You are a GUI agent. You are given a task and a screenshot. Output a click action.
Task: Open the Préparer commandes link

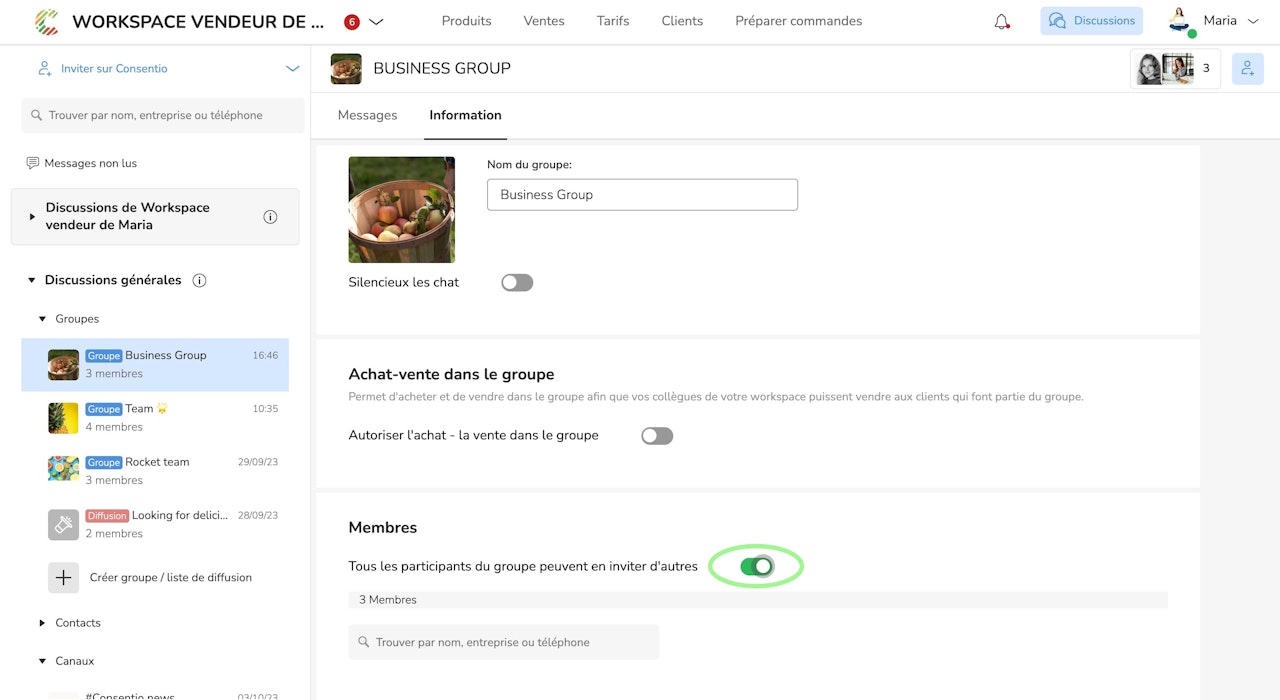(x=798, y=21)
